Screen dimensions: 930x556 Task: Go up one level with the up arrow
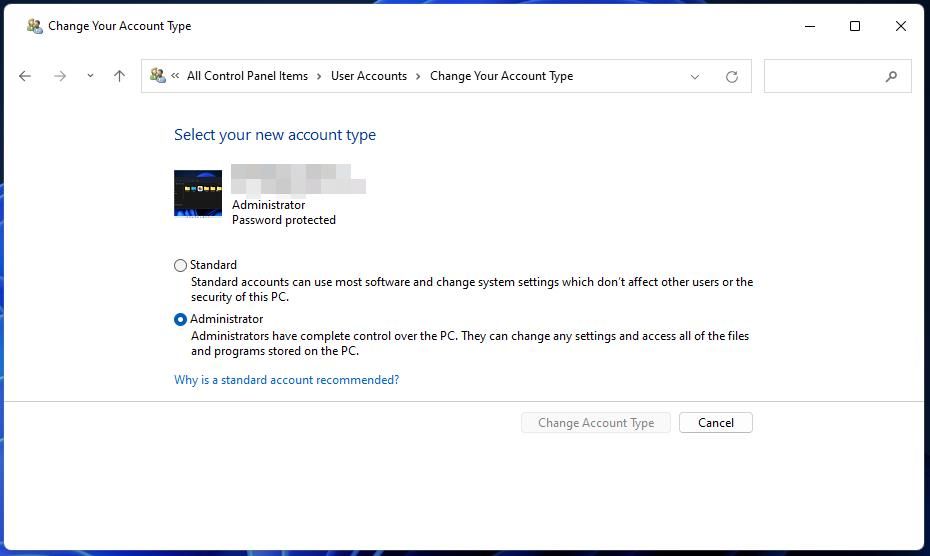[119, 76]
